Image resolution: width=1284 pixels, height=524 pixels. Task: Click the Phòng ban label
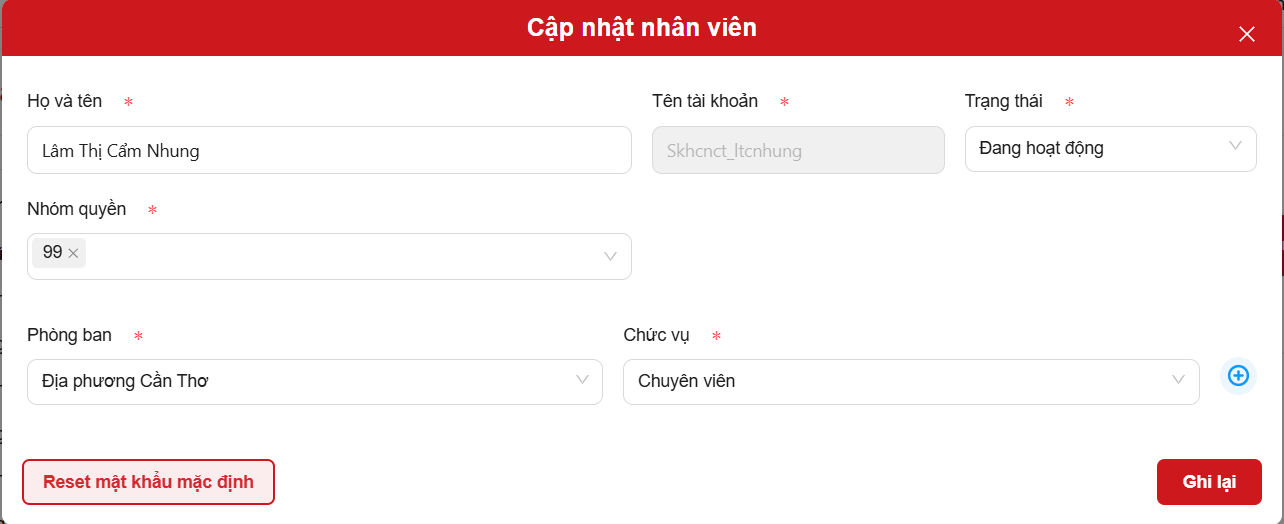click(69, 335)
